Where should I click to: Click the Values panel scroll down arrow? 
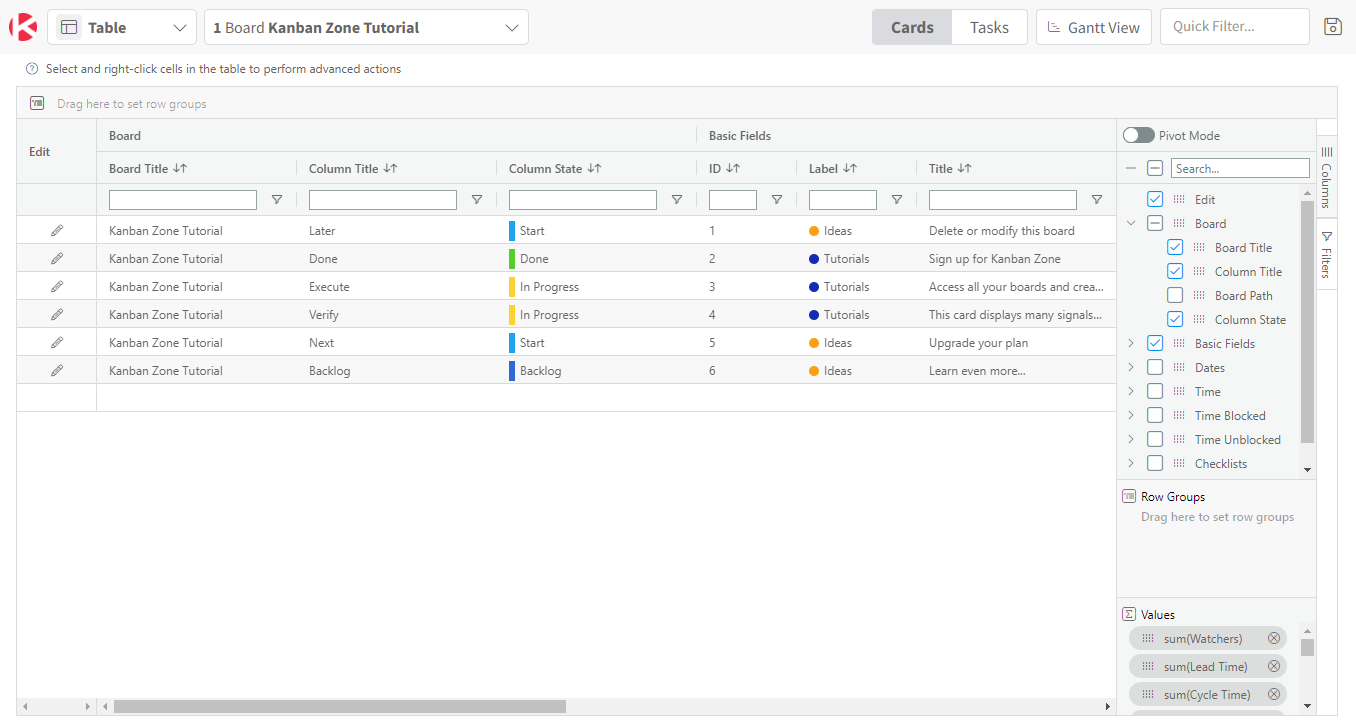[1307, 706]
